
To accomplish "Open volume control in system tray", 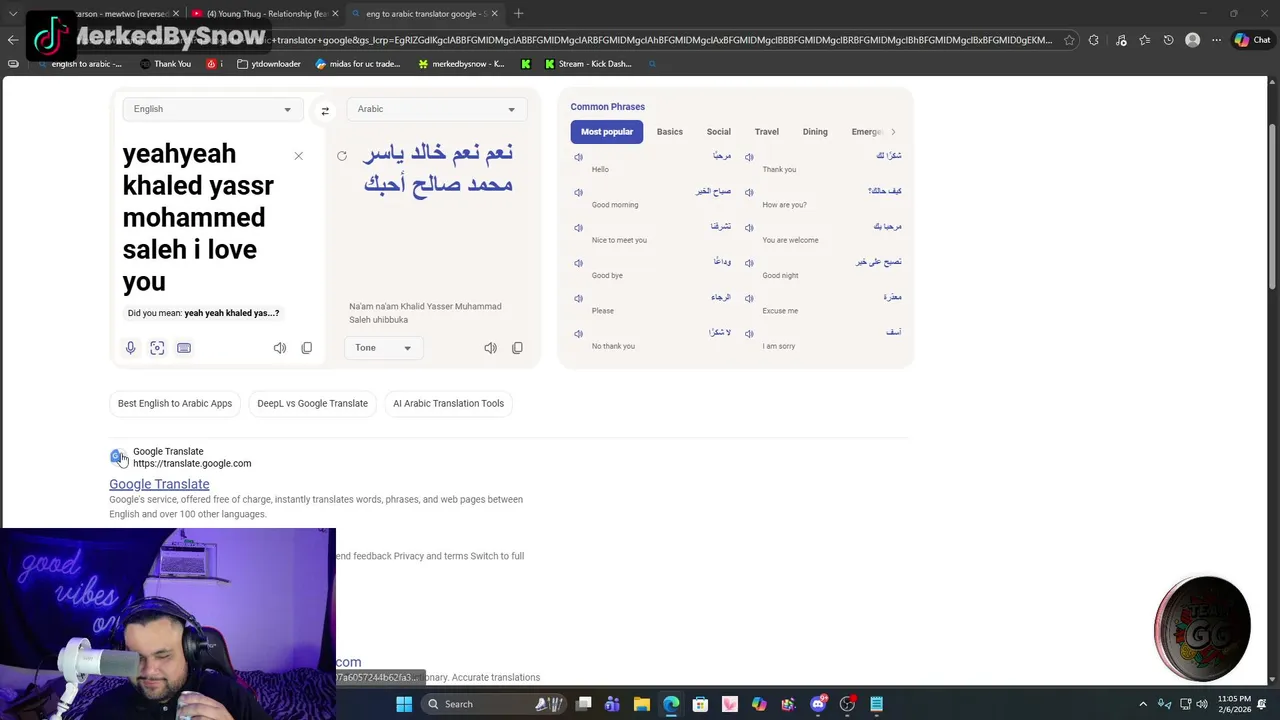I will pyautogui.click(x=1201, y=704).
